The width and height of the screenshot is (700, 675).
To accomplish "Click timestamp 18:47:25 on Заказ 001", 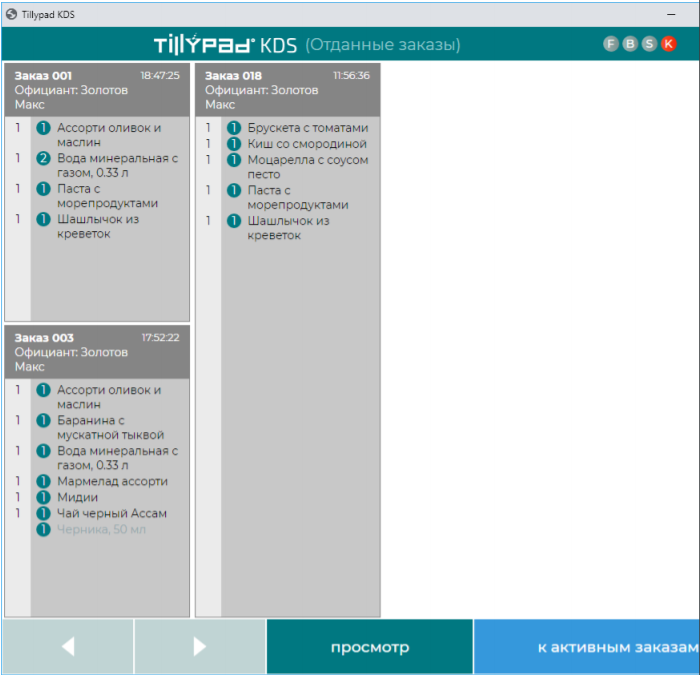I will [x=160, y=75].
